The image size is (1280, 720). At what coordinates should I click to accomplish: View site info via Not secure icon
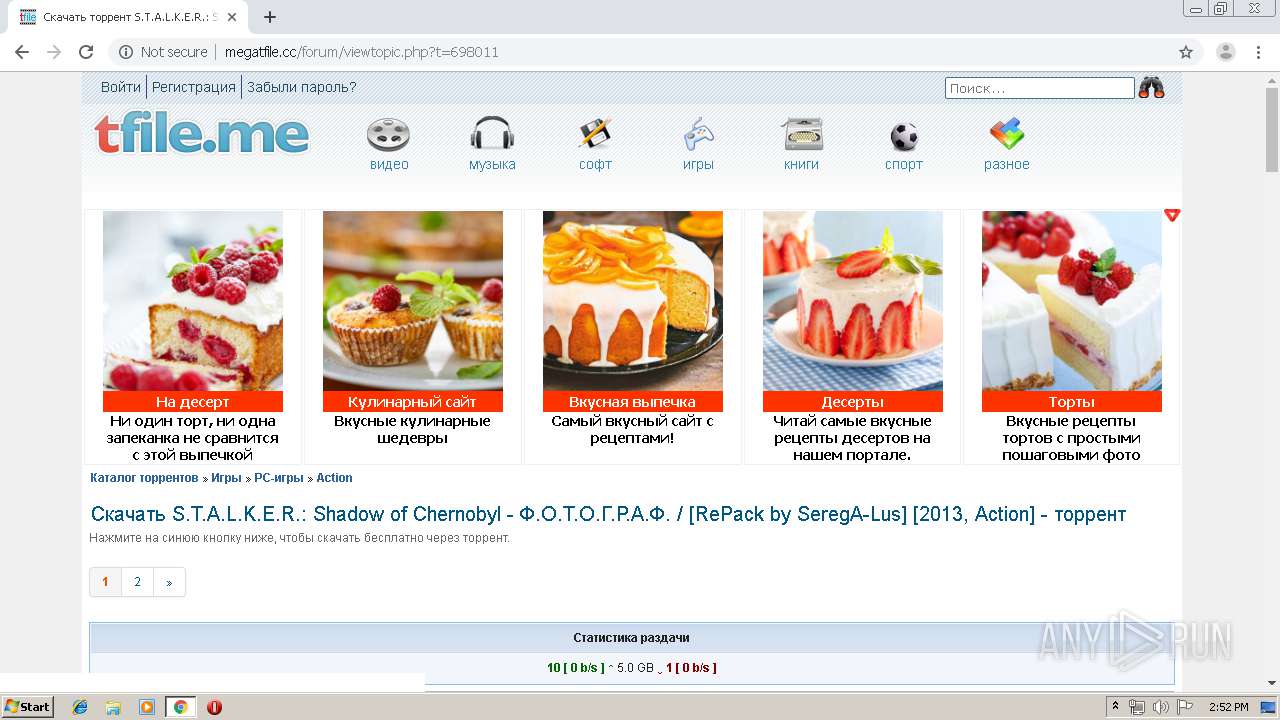126,52
